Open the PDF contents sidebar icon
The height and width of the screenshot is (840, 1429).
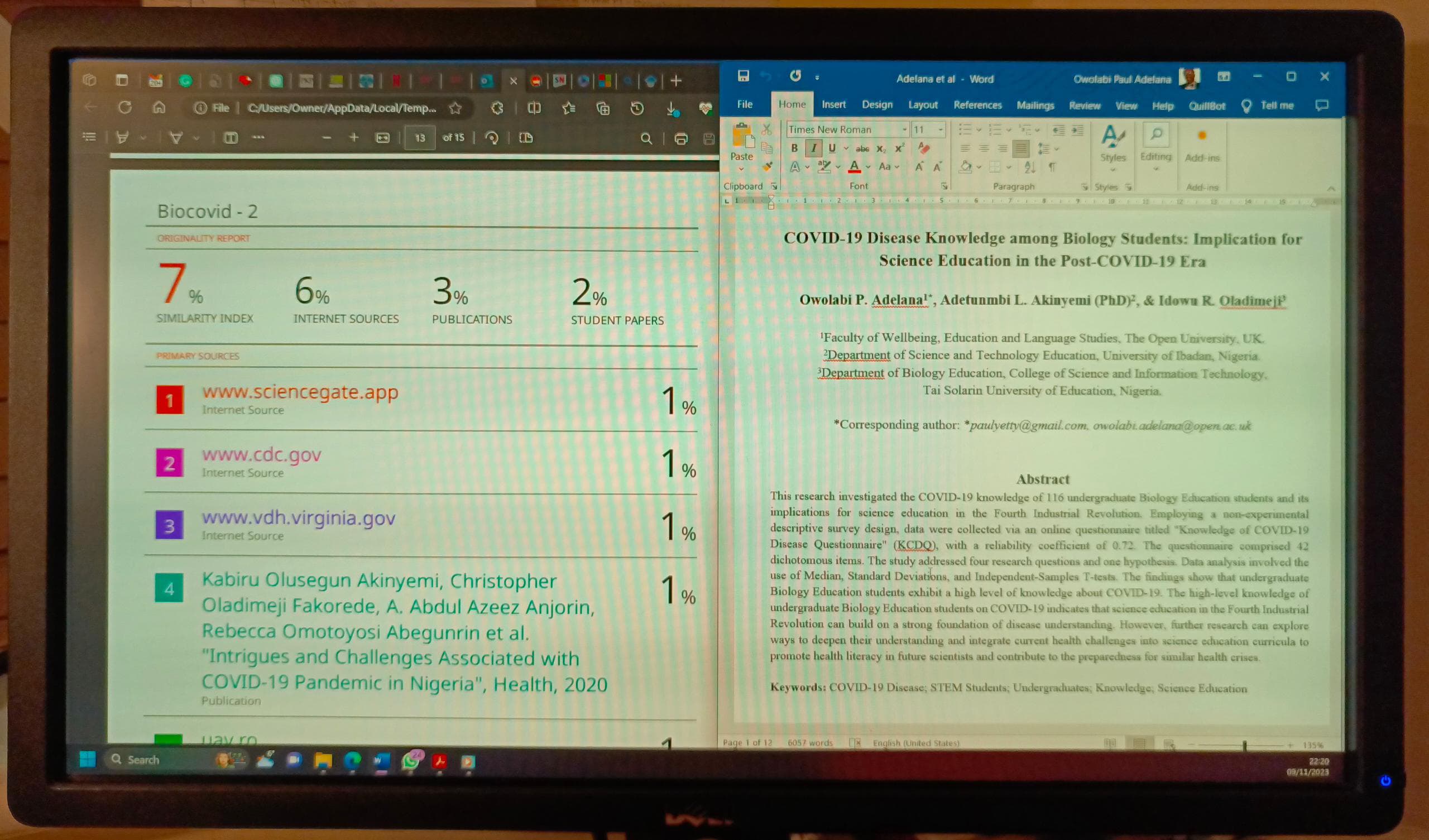[x=89, y=137]
